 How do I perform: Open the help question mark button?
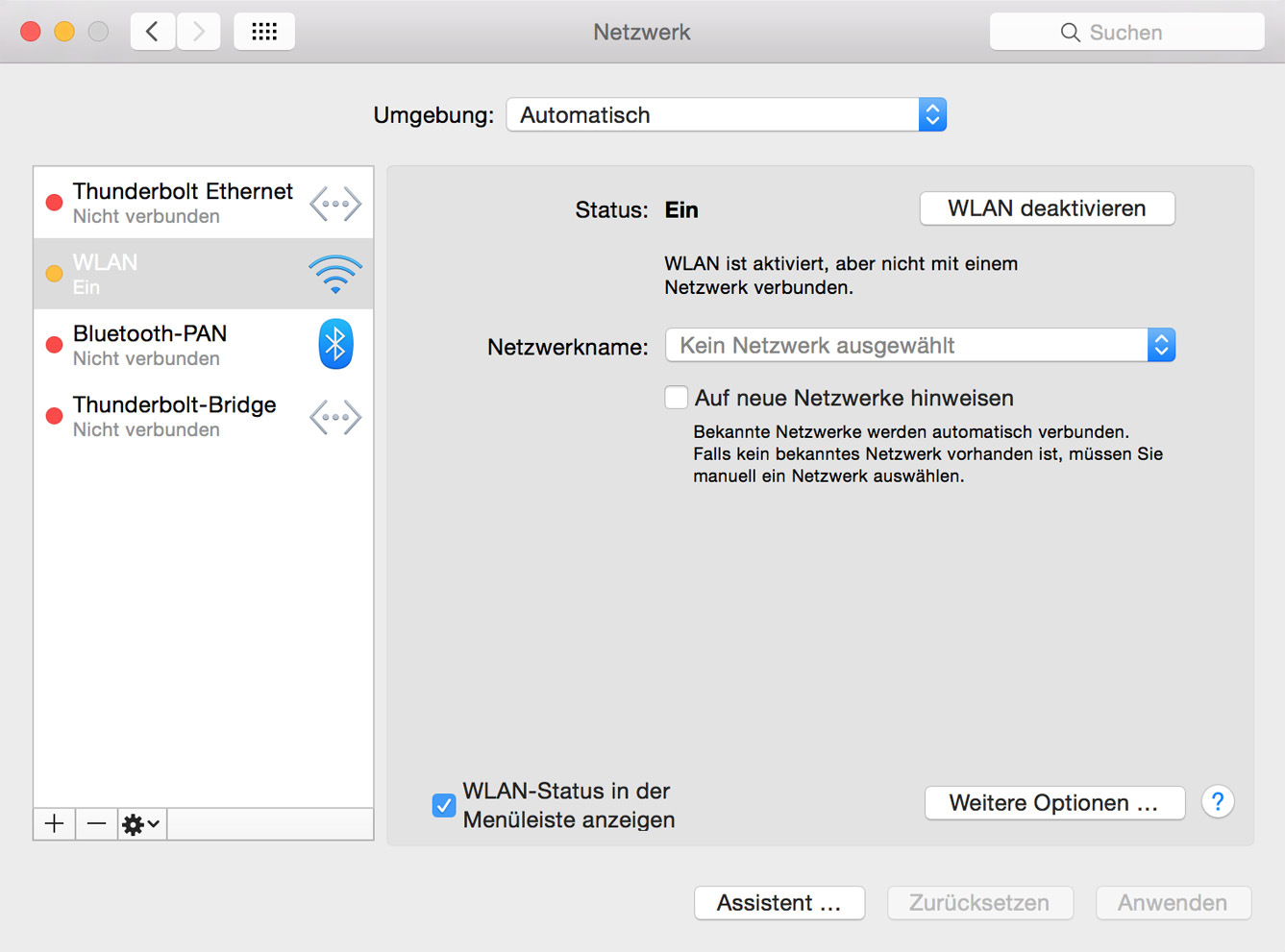click(x=1217, y=802)
